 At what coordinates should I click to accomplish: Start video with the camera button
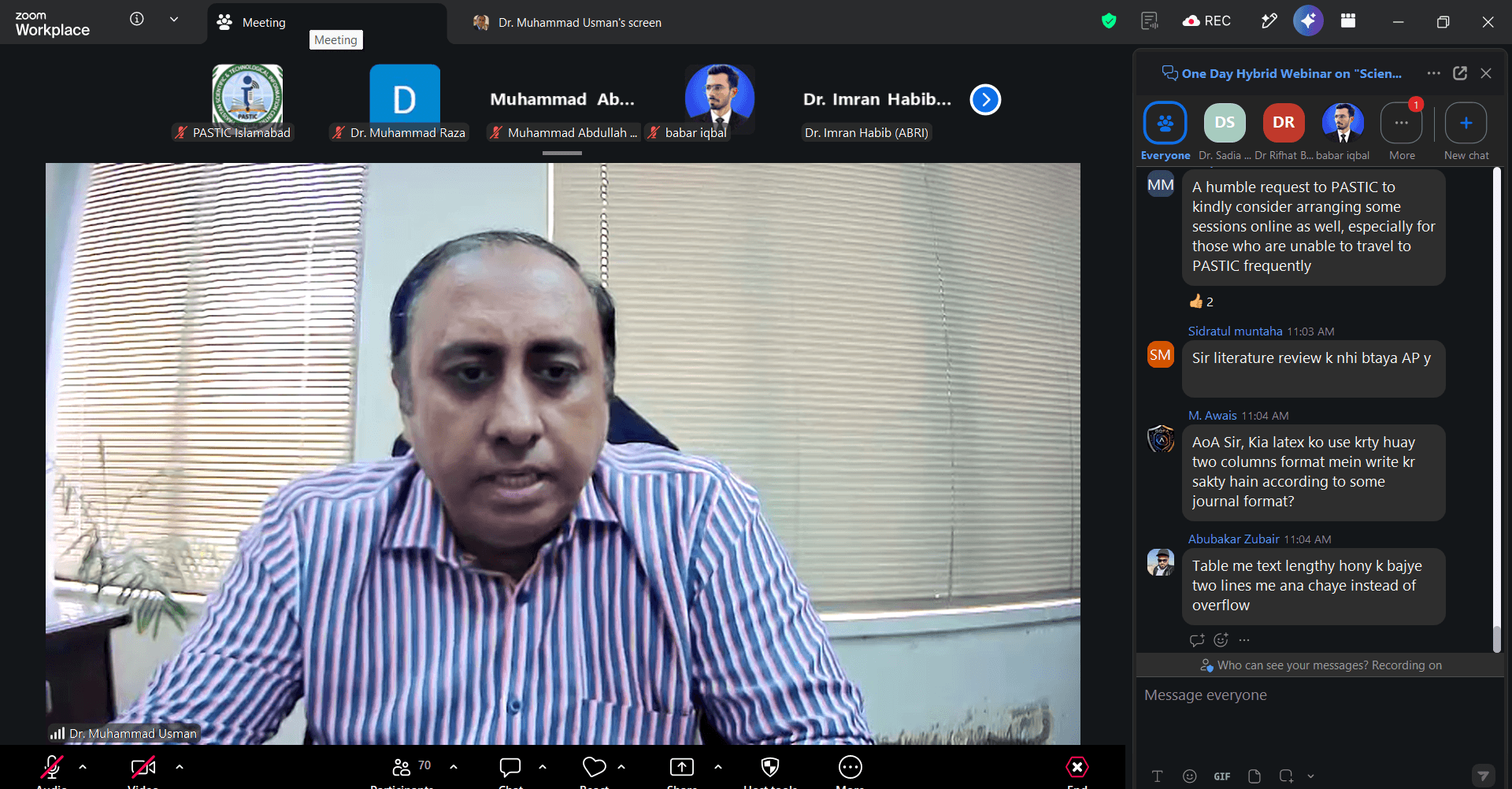143,767
